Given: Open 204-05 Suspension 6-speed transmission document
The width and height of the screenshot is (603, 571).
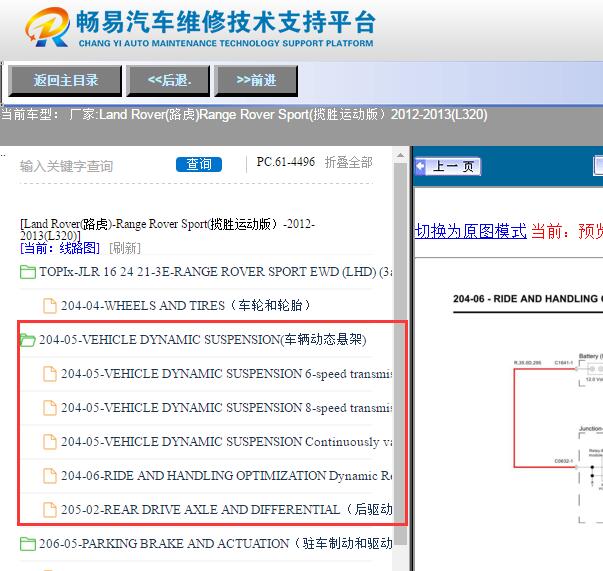Looking at the screenshot, I should pyautogui.click(x=226, y=374).
